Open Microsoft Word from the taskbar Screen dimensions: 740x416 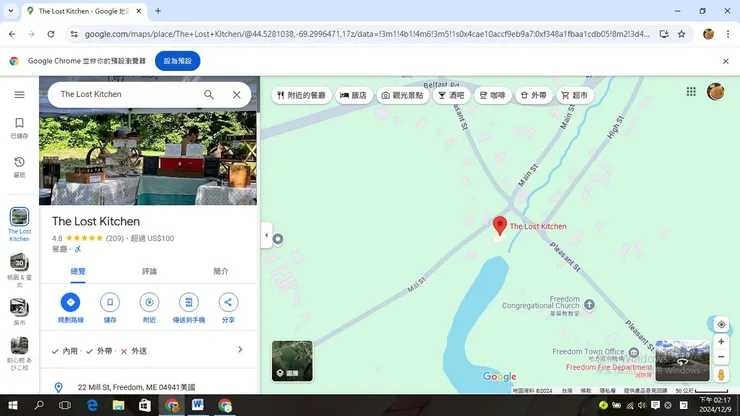tap(198, 405)
